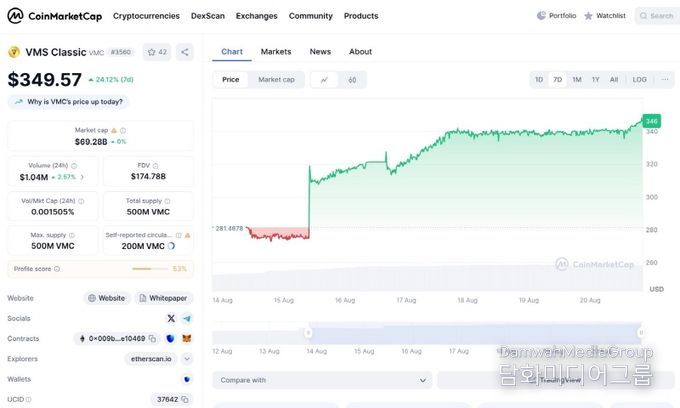Click the right range slider handle
680x408 pixels.
[641, 333]
